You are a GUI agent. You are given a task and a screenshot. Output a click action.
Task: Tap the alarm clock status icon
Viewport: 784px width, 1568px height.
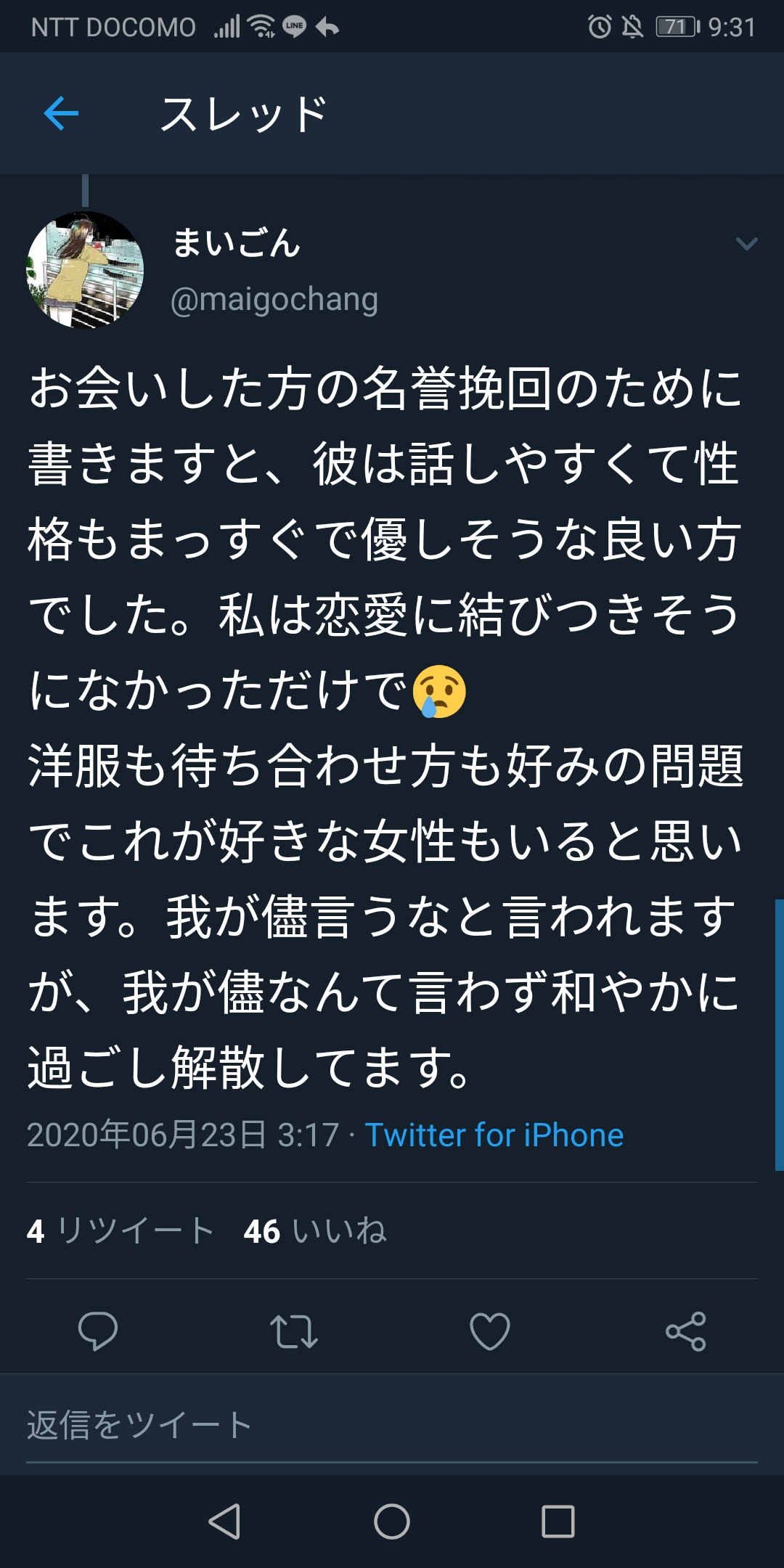pos(600,27)
